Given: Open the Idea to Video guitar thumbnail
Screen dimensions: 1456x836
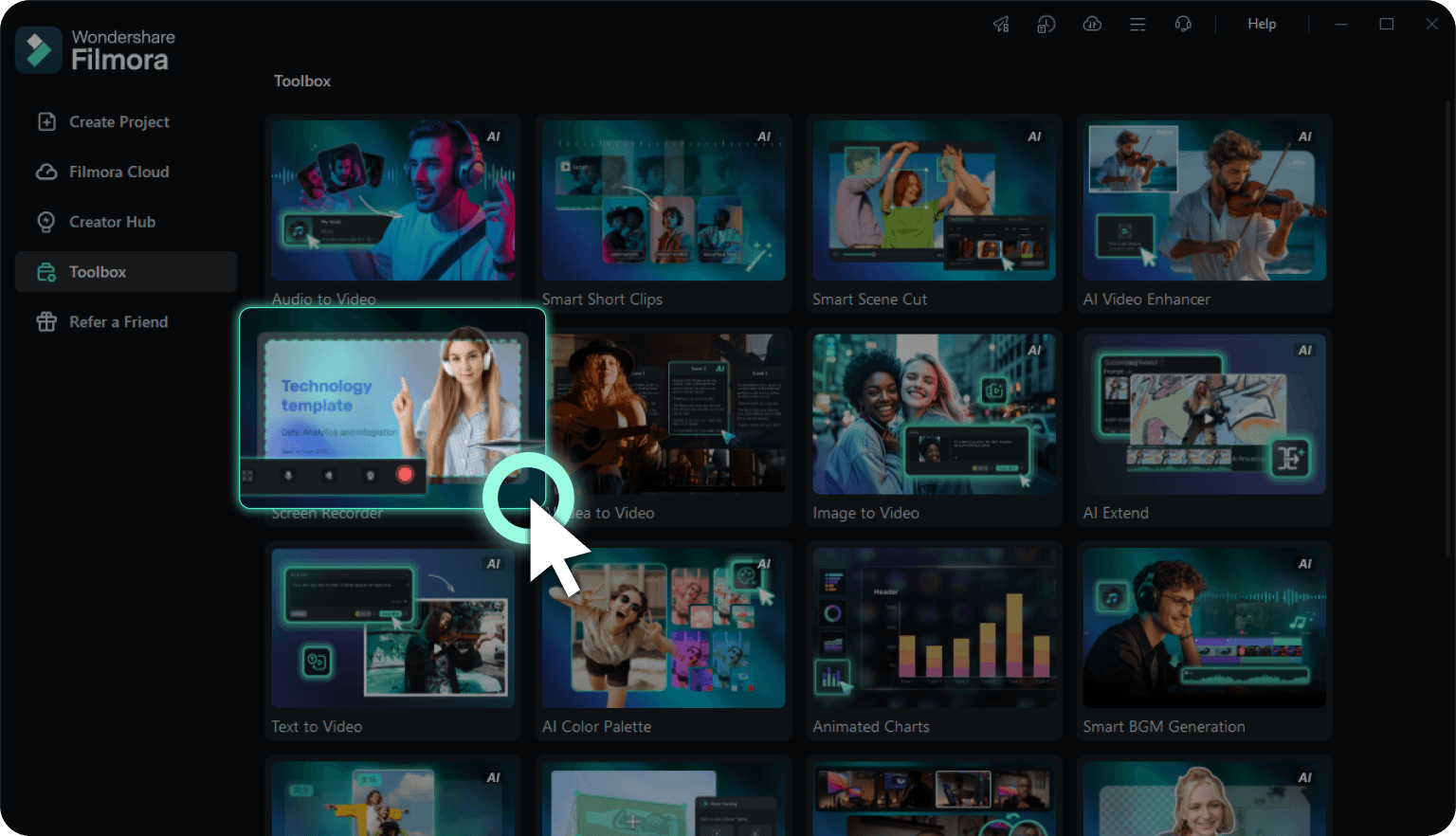Looking at the screenshot, I should pos(667,413).
